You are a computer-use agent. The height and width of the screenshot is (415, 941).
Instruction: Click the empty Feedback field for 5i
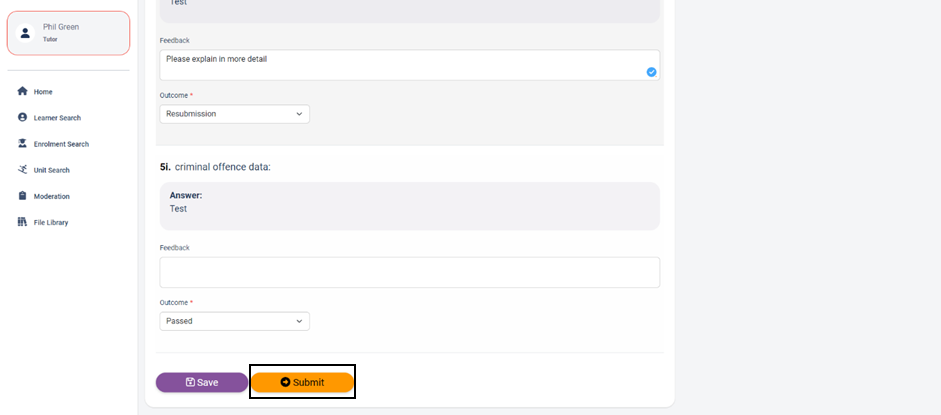click(x=410, y=272)
